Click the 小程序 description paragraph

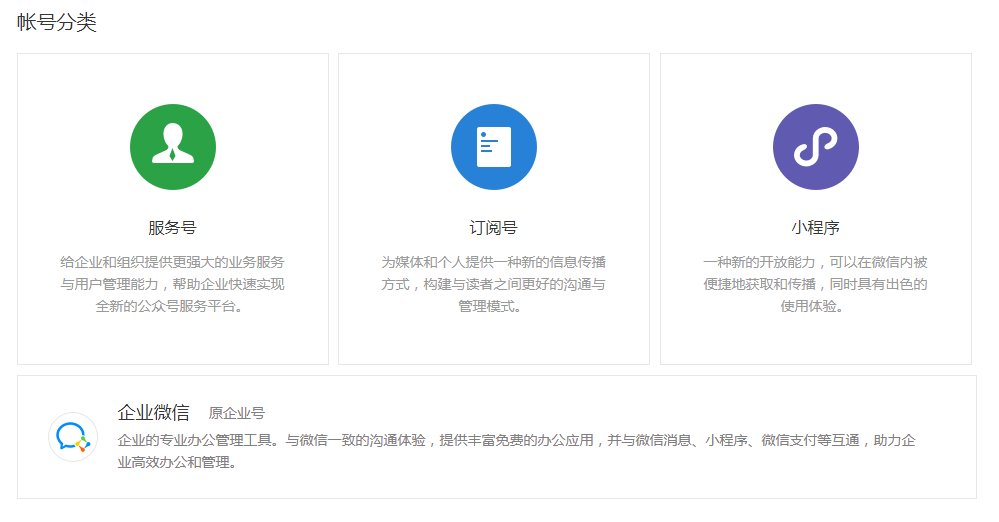(815, 284)
